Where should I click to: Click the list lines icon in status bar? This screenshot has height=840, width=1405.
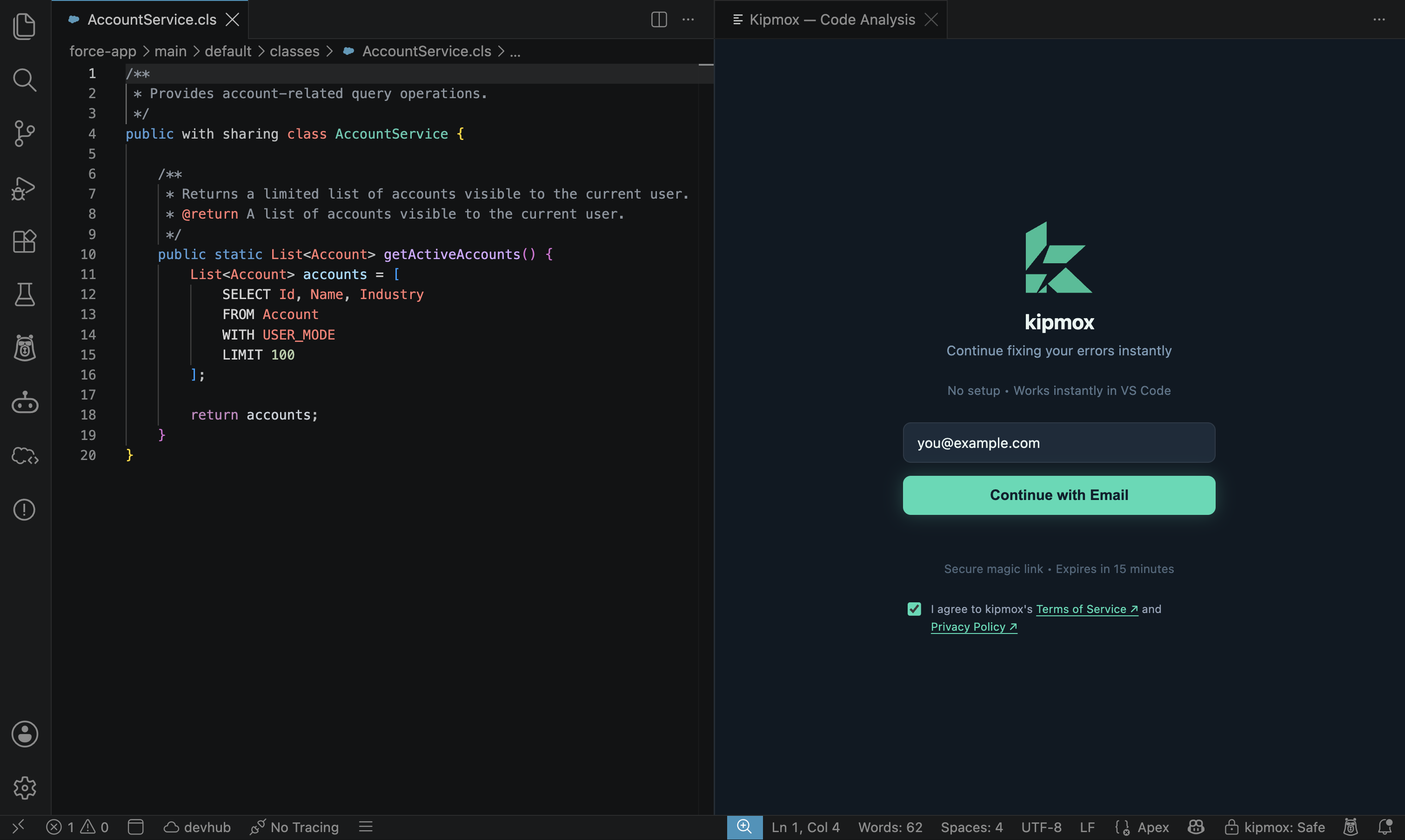tap(366, 827)
